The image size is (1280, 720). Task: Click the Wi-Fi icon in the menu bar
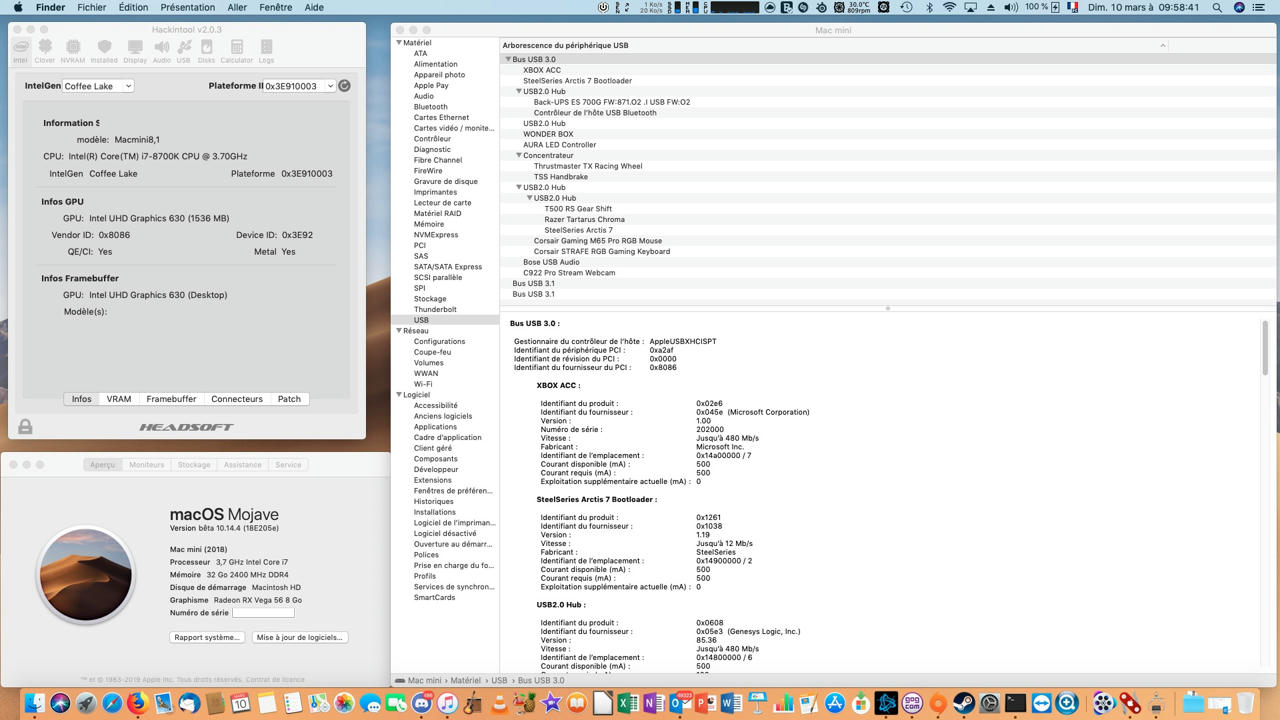tap(948, 7)
